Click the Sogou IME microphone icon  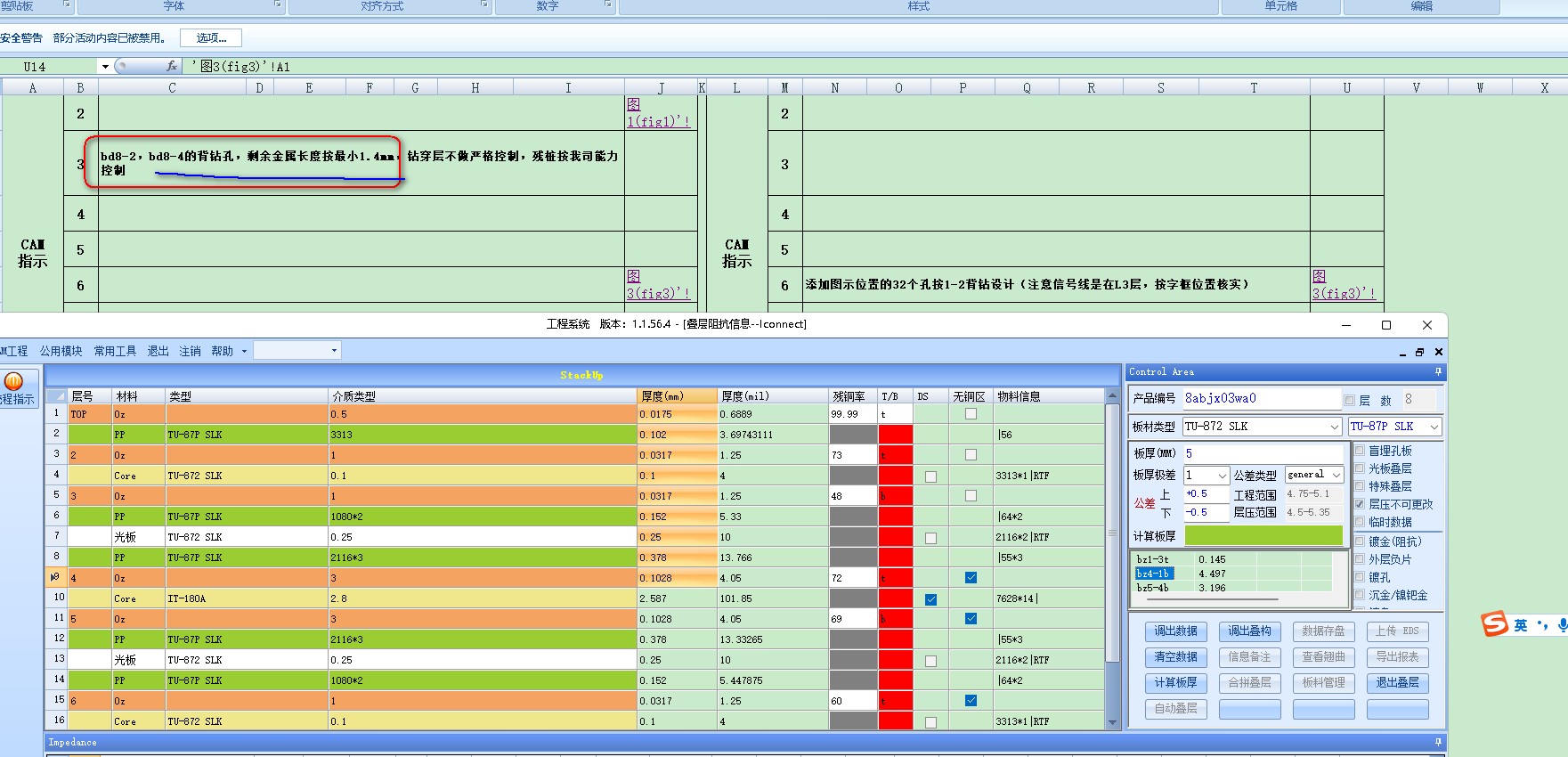click(x=1563, y=626)
